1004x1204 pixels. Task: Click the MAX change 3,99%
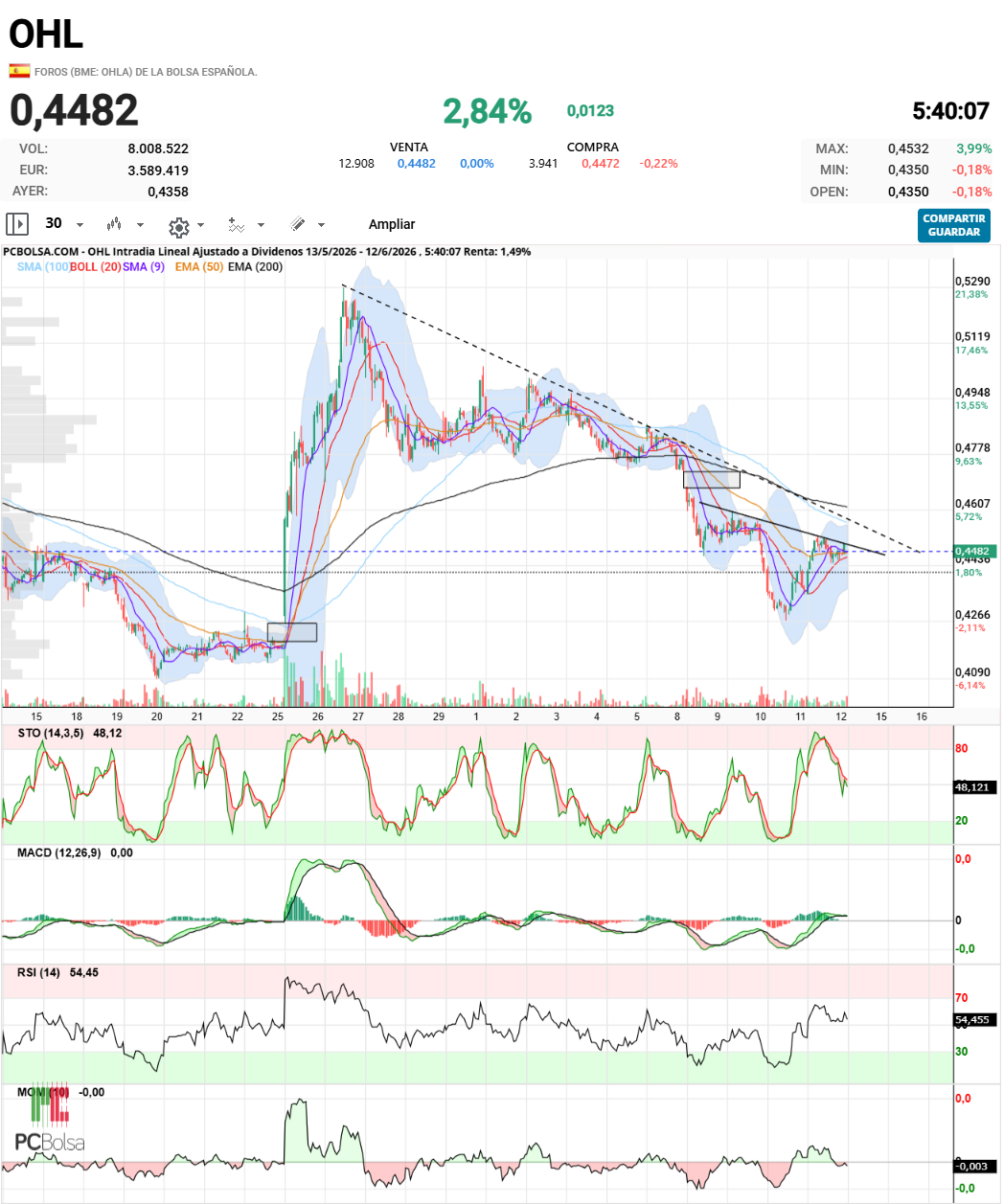coord(974,148)
